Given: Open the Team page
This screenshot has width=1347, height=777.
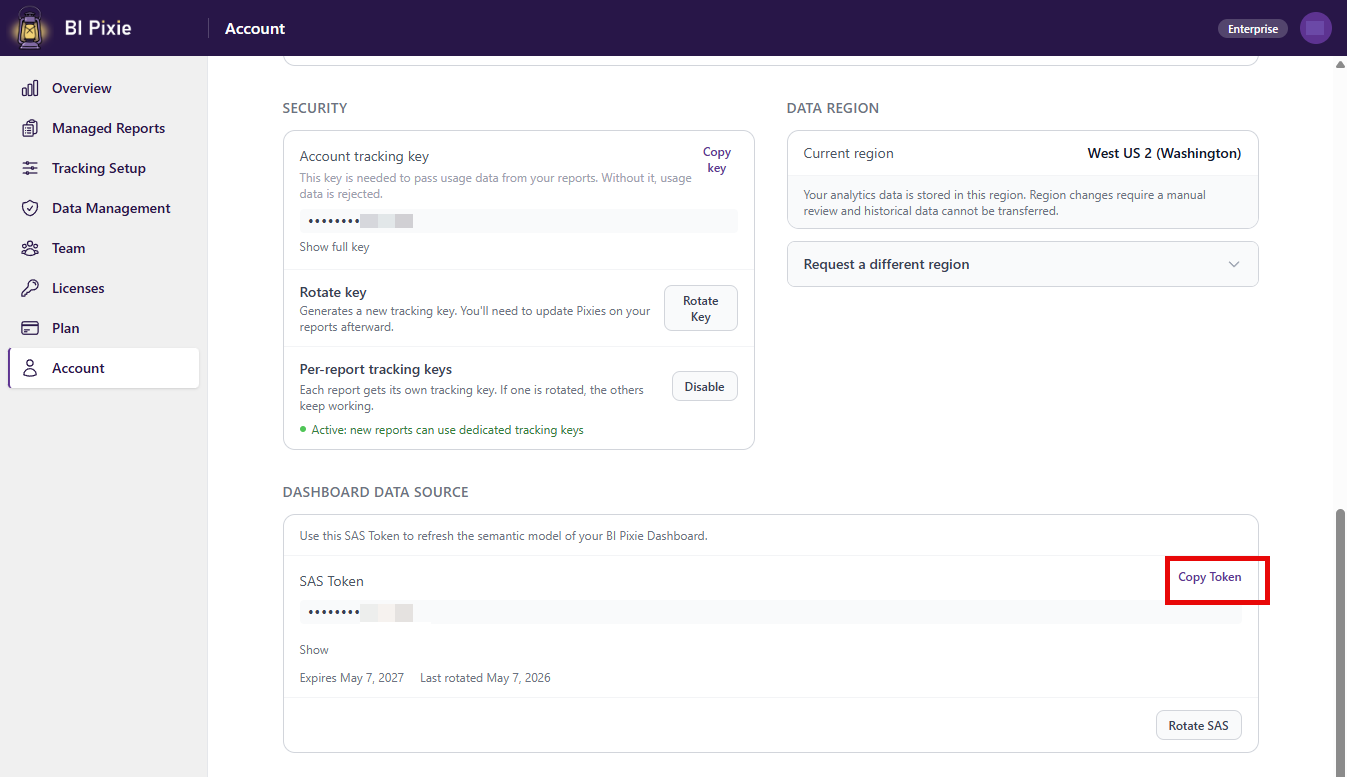Looking at the screenshot, I should point(104,248).
